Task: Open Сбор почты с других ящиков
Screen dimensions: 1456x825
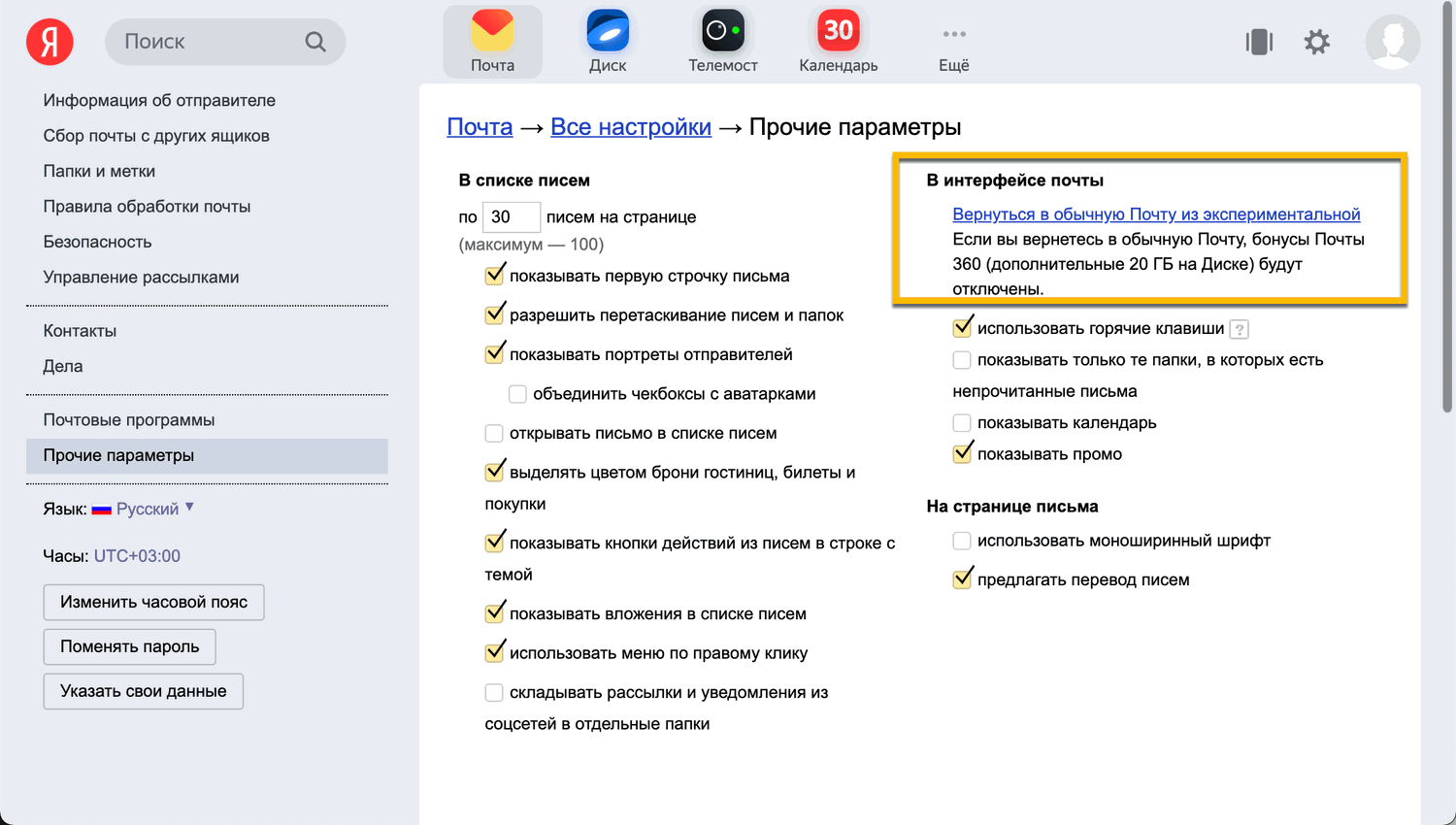Action: pos(156,136)
